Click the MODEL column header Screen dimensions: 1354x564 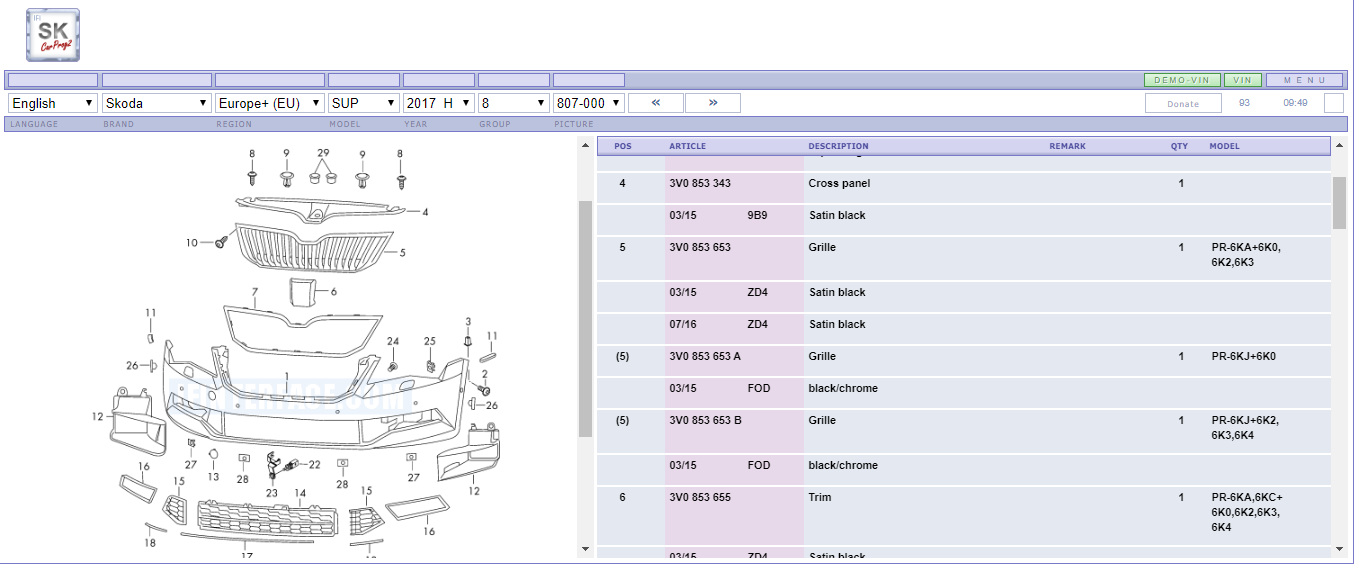(1224, 146)
